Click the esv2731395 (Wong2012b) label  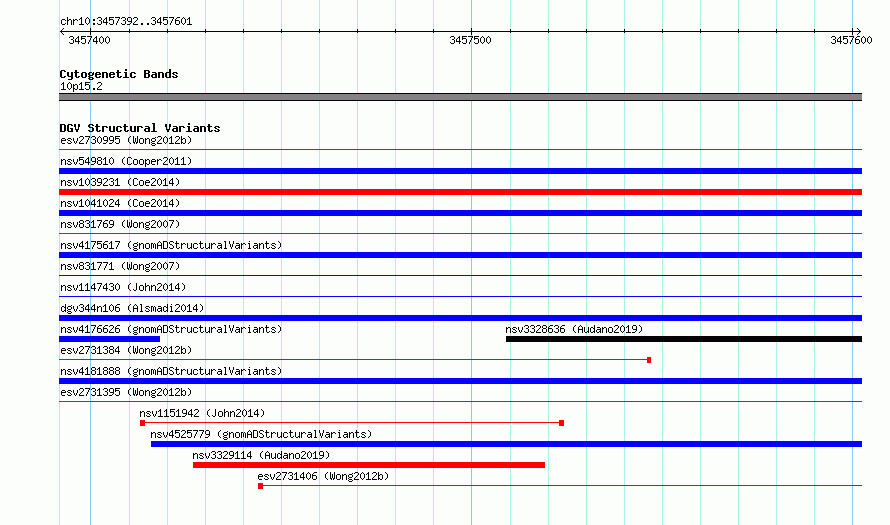(126, 392)
